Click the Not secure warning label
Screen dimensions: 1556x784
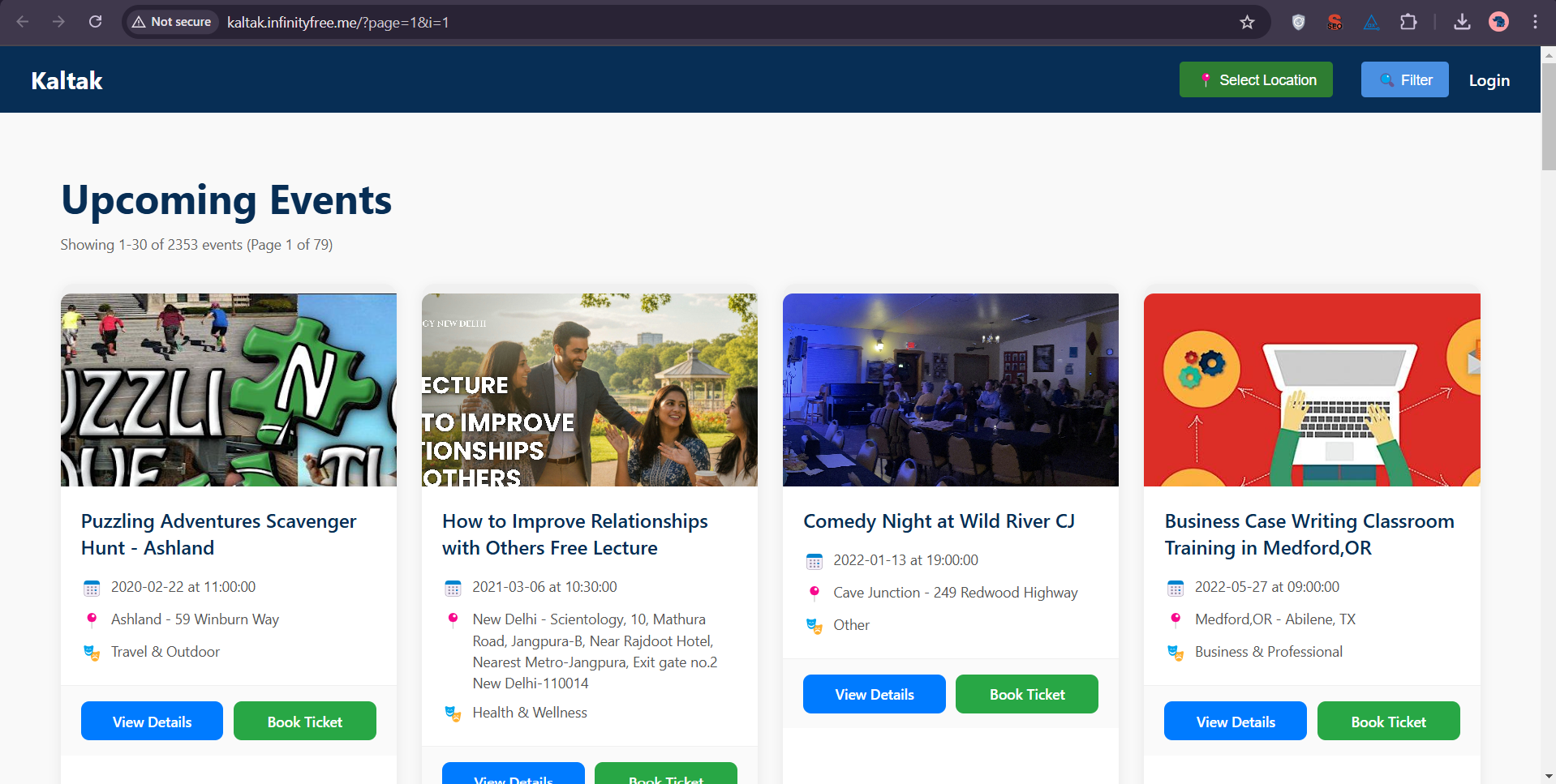coord(172,22)
